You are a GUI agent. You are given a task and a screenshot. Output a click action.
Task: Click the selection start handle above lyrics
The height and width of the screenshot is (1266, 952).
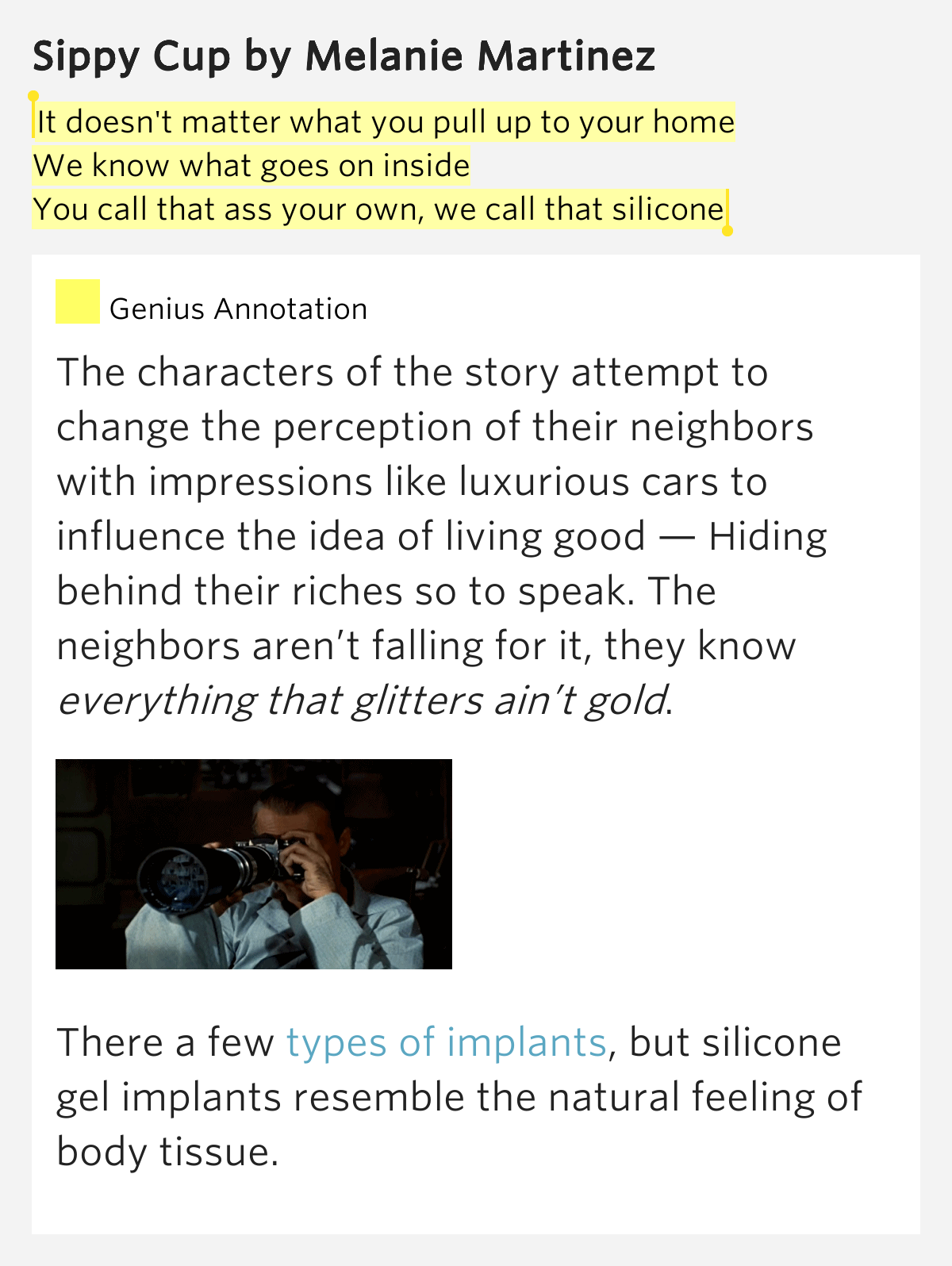point(33,98)
